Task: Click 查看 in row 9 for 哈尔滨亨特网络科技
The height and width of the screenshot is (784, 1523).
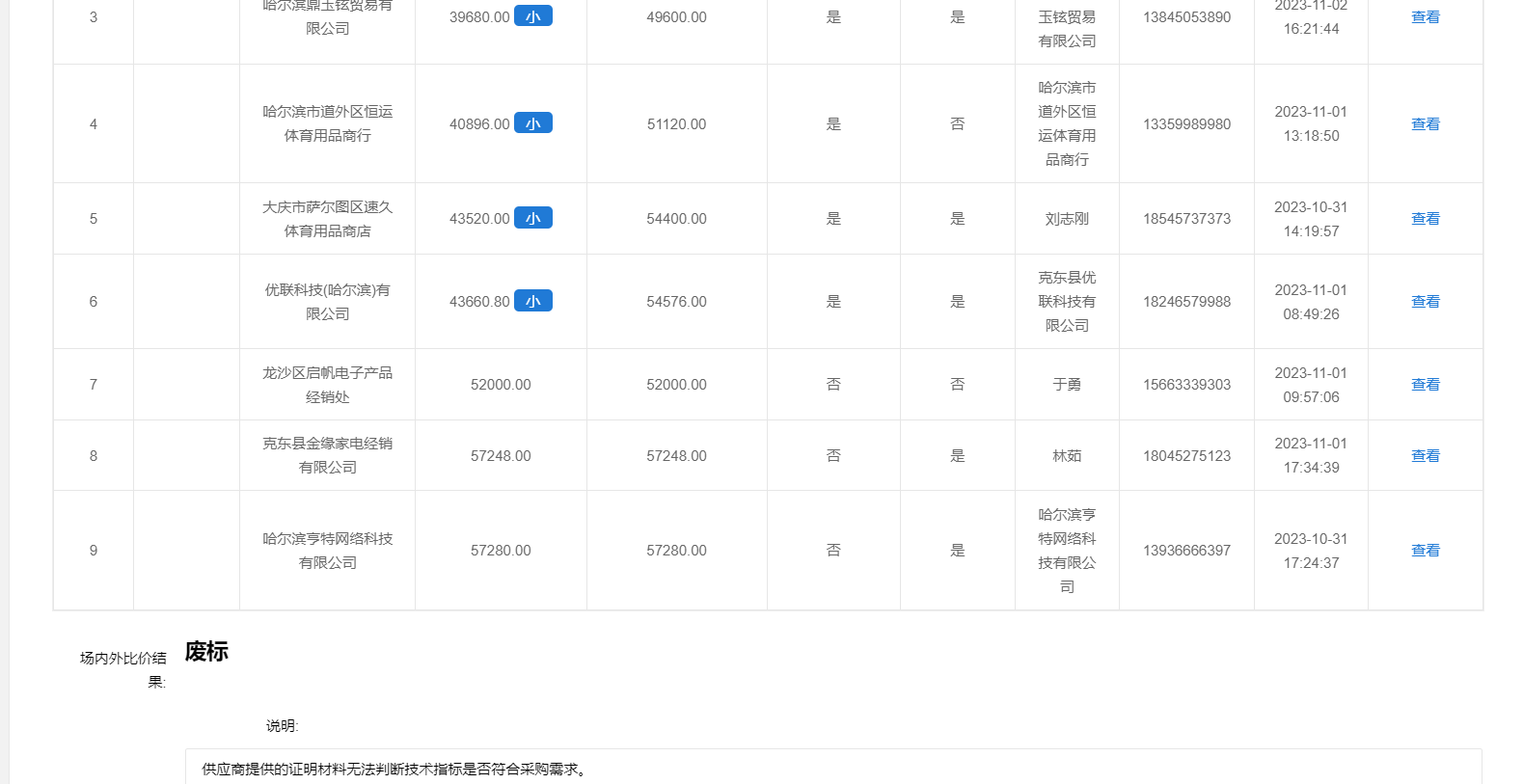Action: (x=1425, y=551)
